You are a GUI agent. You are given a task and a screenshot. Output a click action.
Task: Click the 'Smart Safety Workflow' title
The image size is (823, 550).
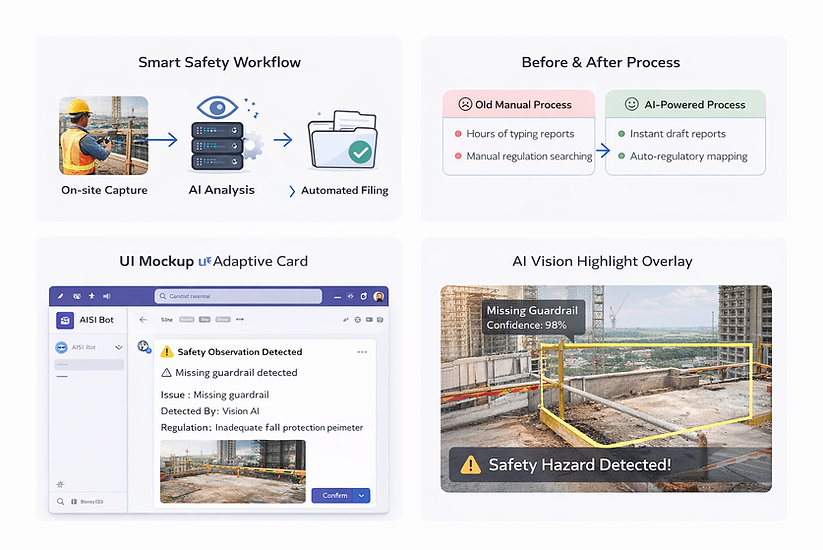(x=219, y=62)
